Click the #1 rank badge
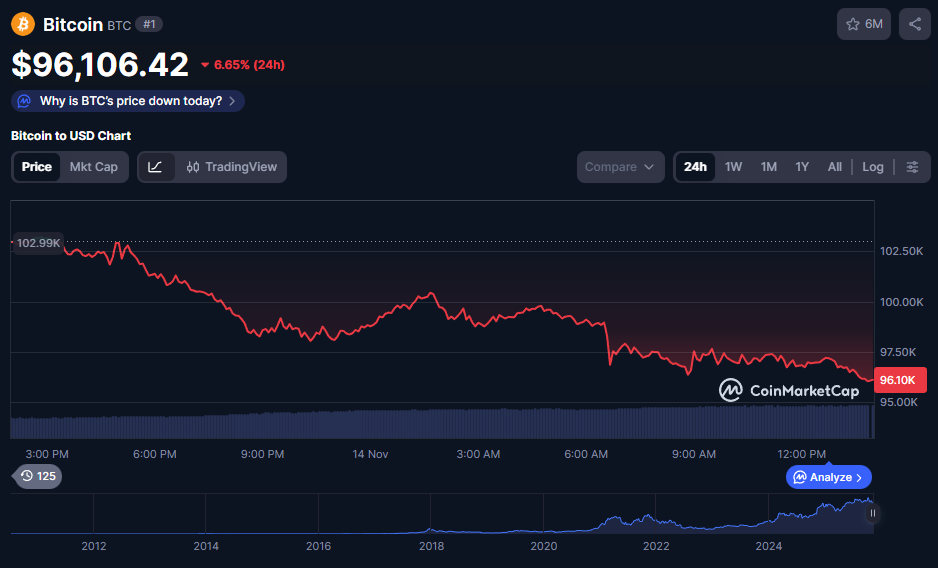Viewport: 938px width, 568px height. point(149,25)
